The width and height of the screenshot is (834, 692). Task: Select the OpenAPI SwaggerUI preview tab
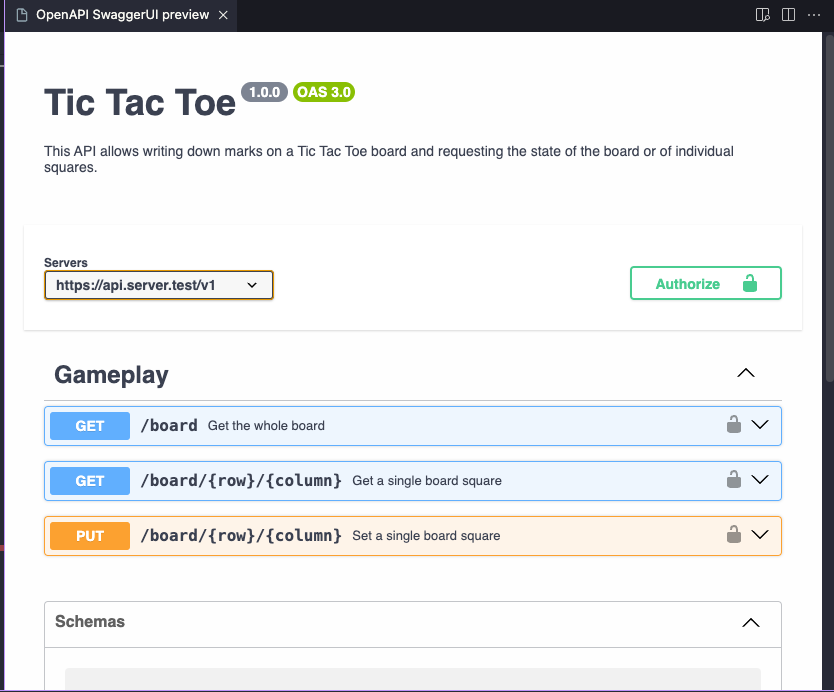122,16
